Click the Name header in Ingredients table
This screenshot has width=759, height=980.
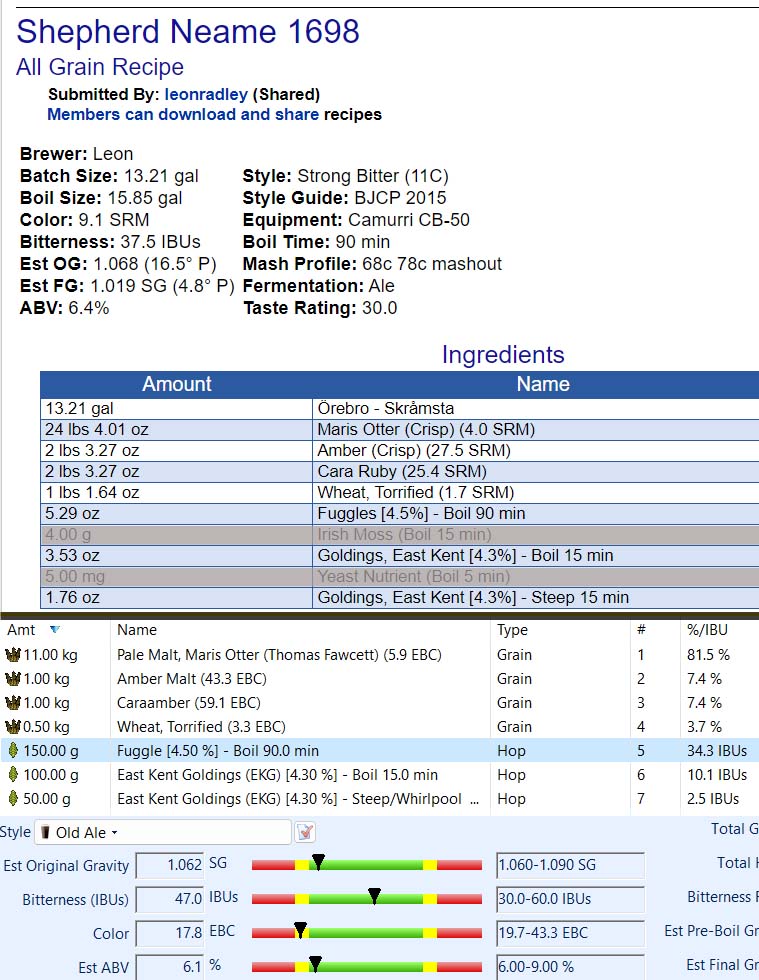[x=543, y=384]
